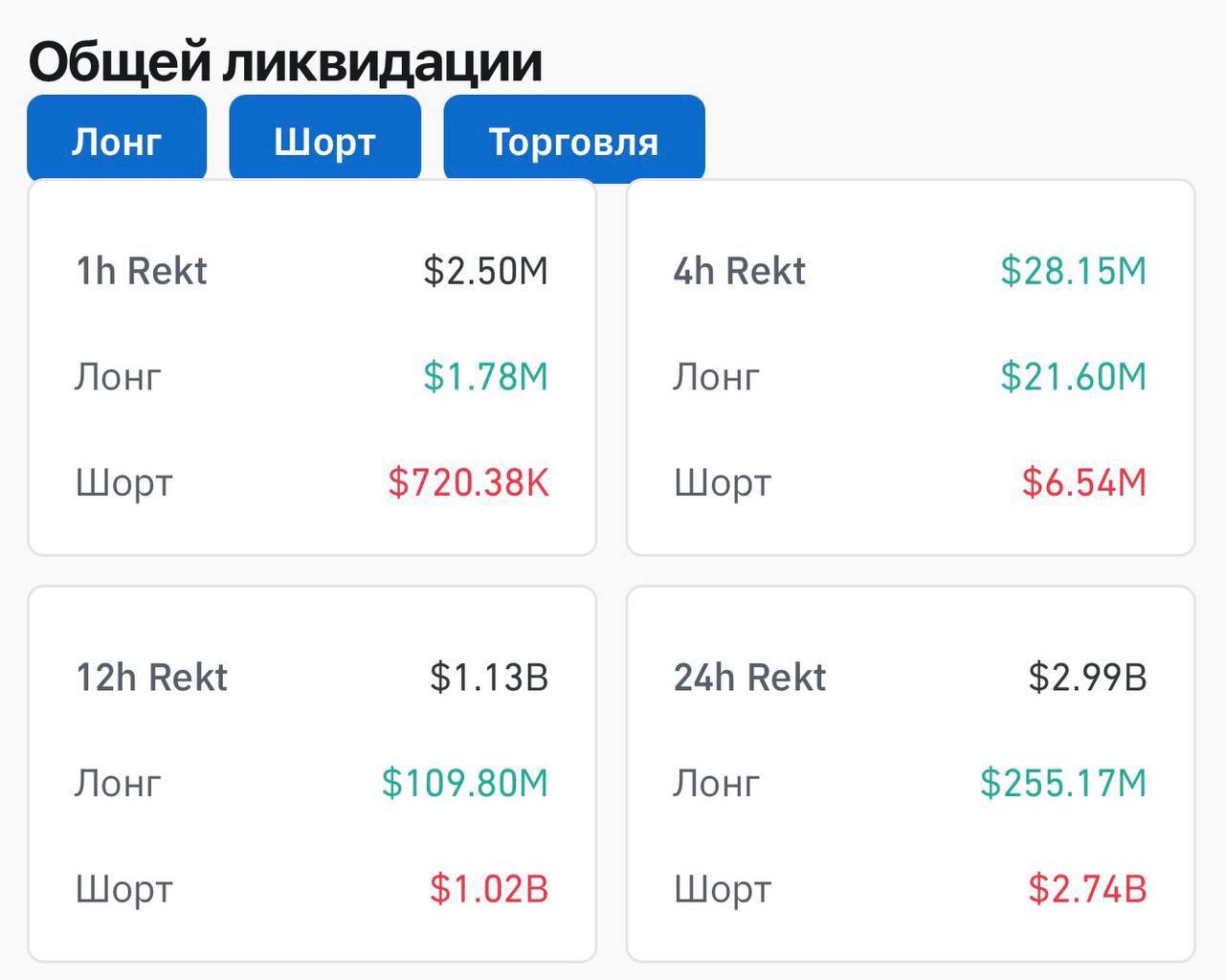Image resolution: width=1225 pixels, height=980 pixels.
Task: Select the $6.54M short value
Action: [1084, 481]
